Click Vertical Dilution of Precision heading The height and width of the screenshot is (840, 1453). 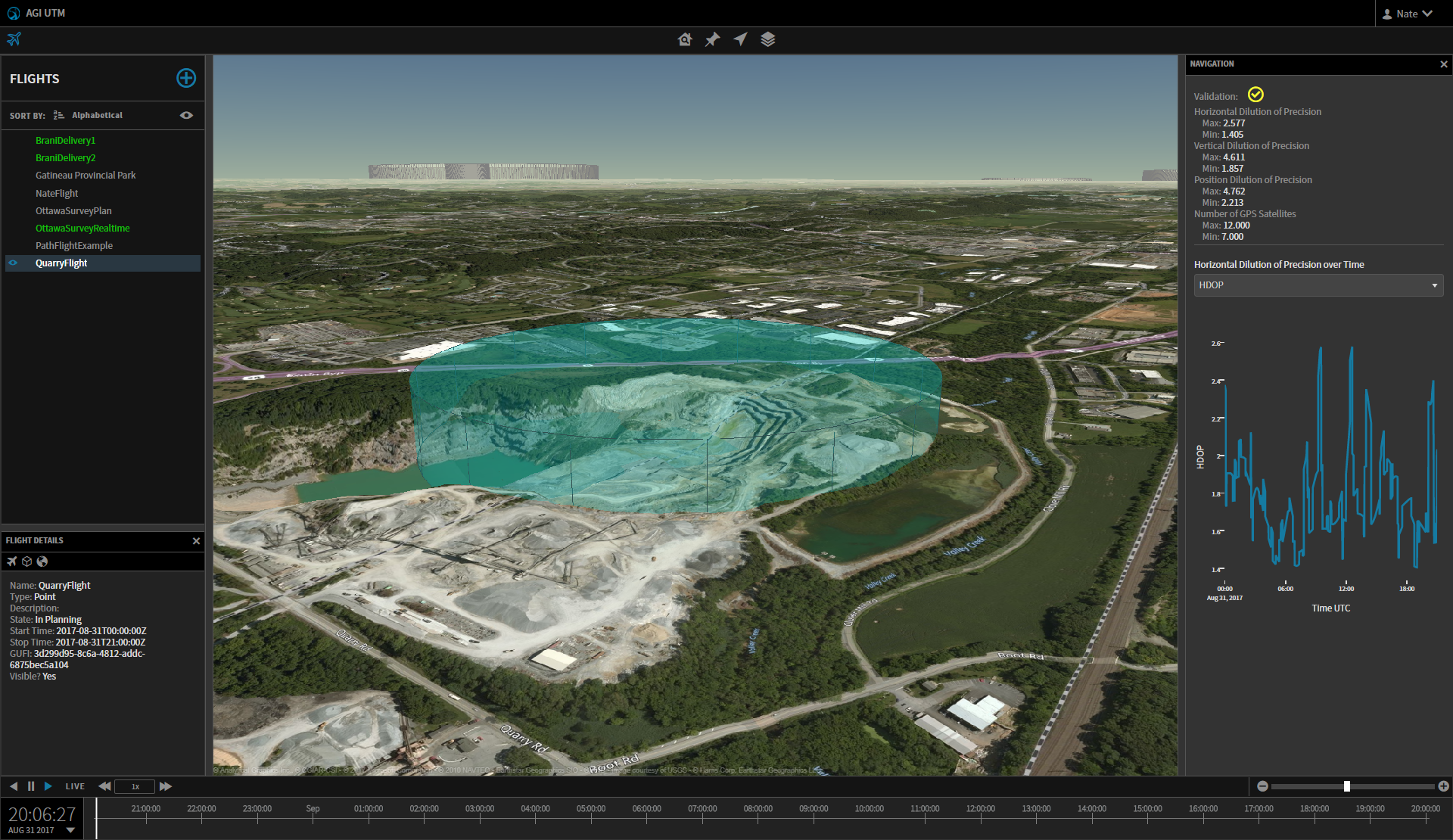coord(1252,146)
